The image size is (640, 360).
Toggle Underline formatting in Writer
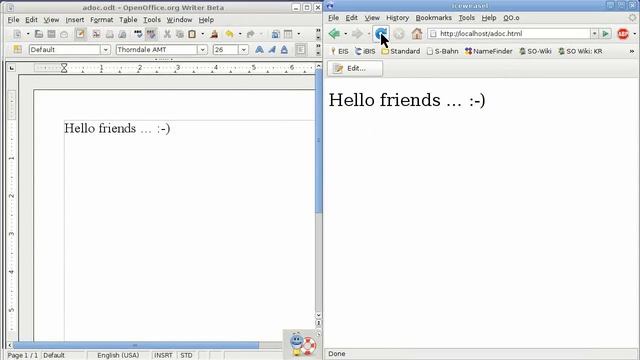coord(284,50)
